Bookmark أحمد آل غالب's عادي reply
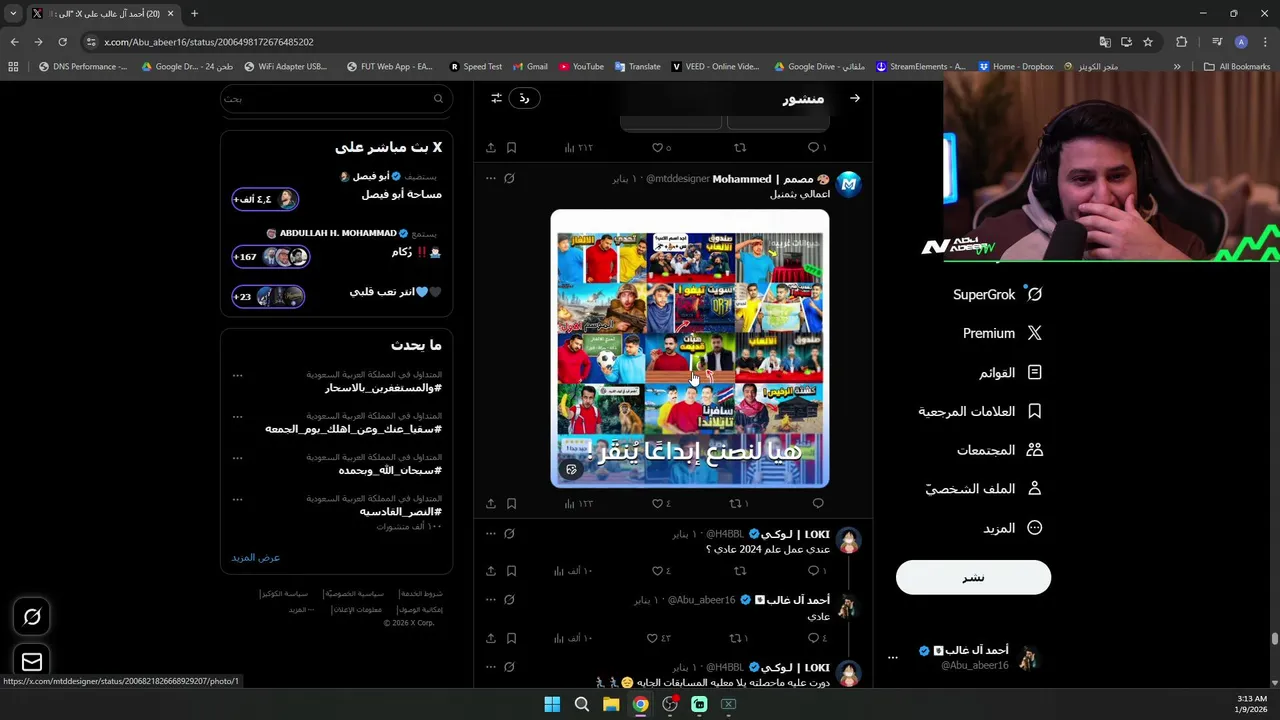 pos(511,638)
